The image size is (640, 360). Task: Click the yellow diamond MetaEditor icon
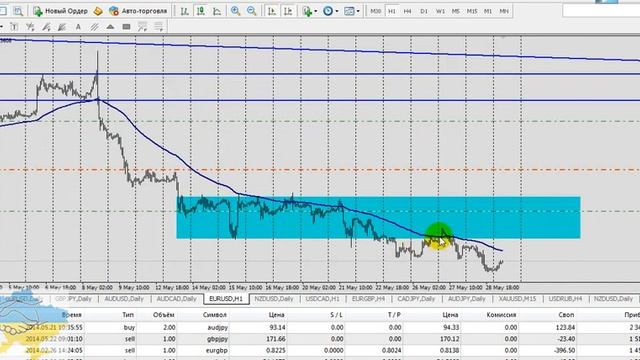98,11
